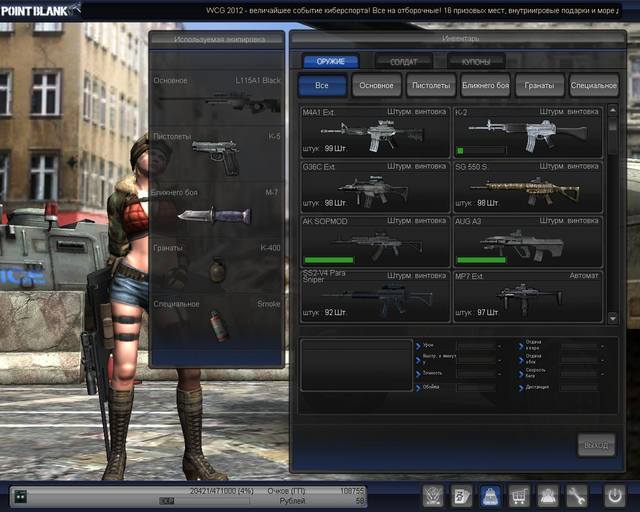Click the Специальное equipment slot label
Viewport: 640px width, 512px height.
(x=177, y=304)
